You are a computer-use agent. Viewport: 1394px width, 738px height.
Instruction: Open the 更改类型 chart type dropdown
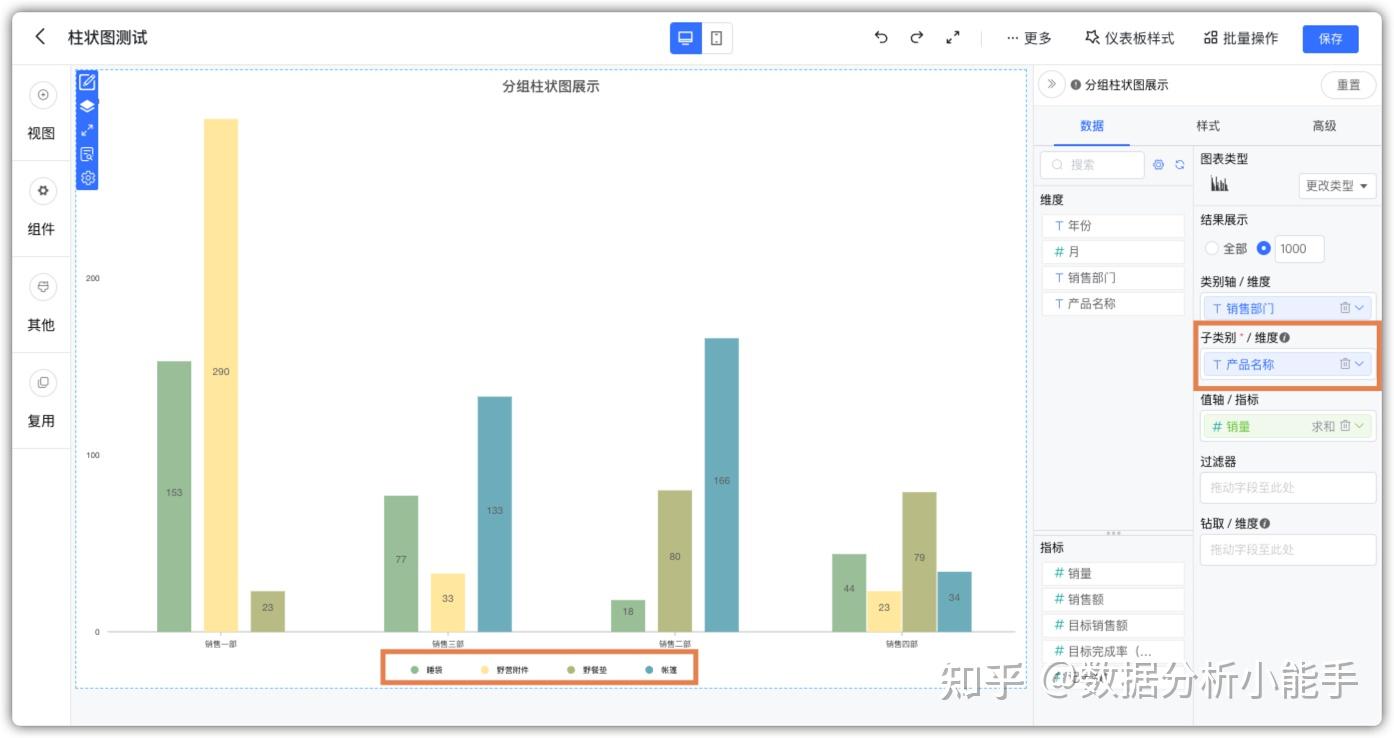(x=1337, y=186)
